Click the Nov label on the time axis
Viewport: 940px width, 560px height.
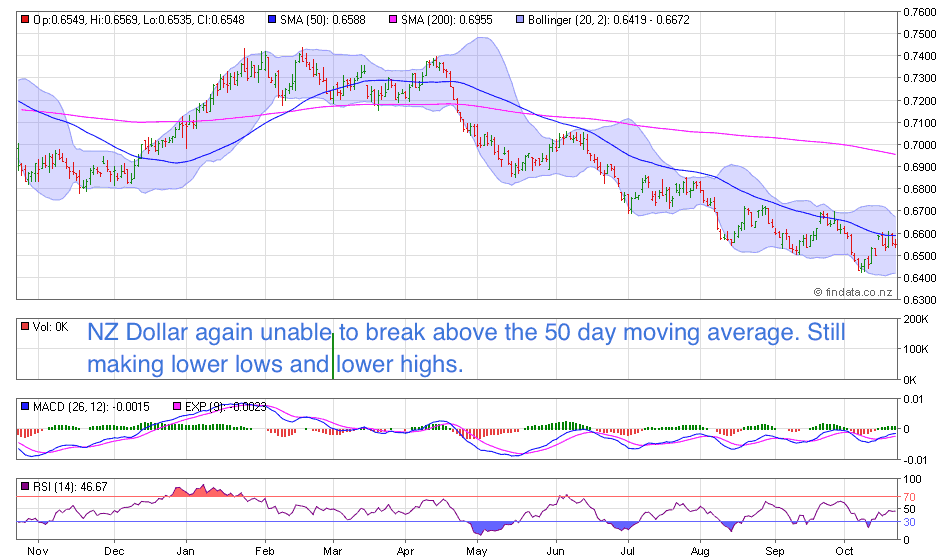pyautogui.click(x=37, y=551)
